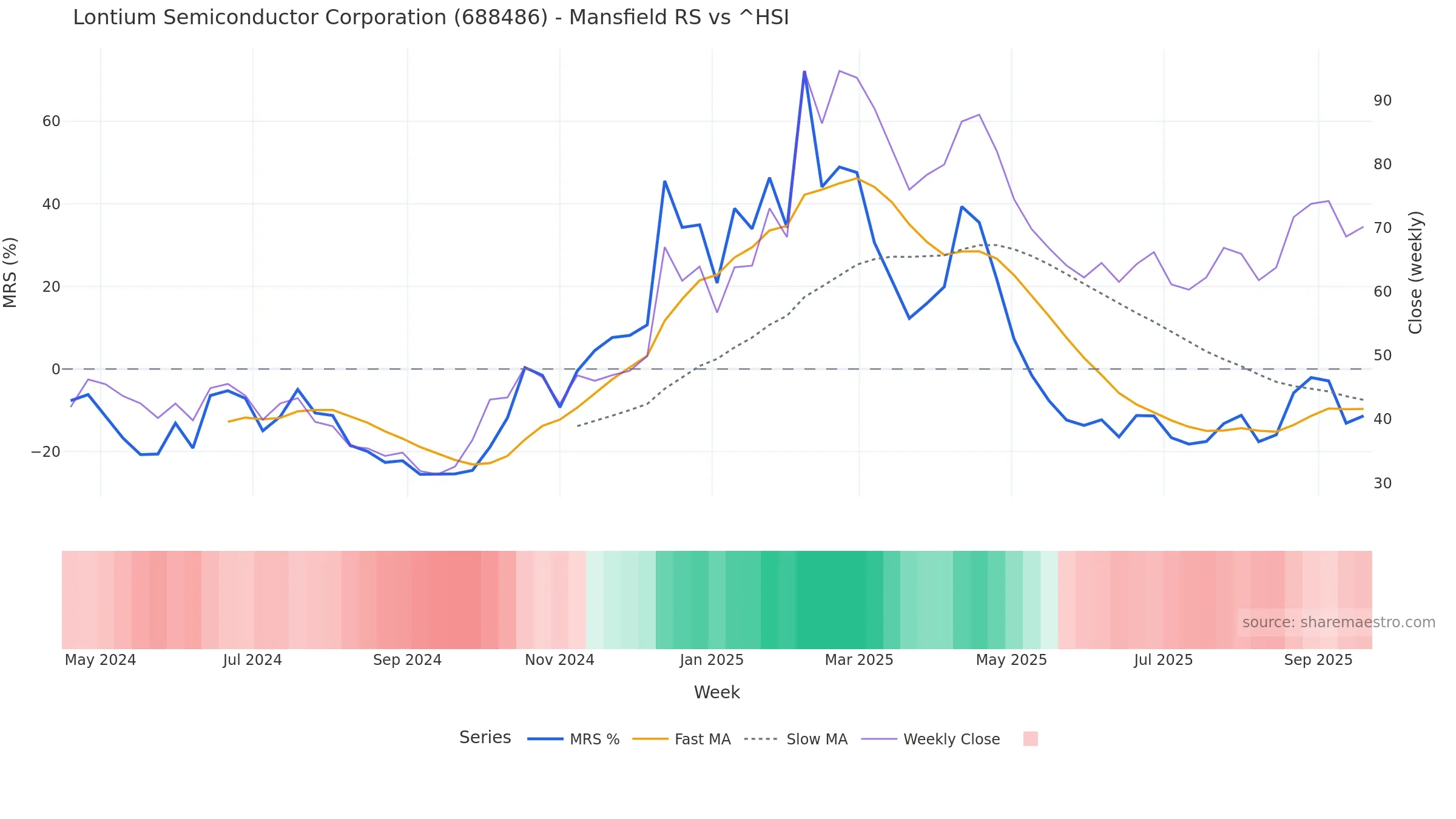Toggle the Weekly Close legend entry

(x=931, y=739)
